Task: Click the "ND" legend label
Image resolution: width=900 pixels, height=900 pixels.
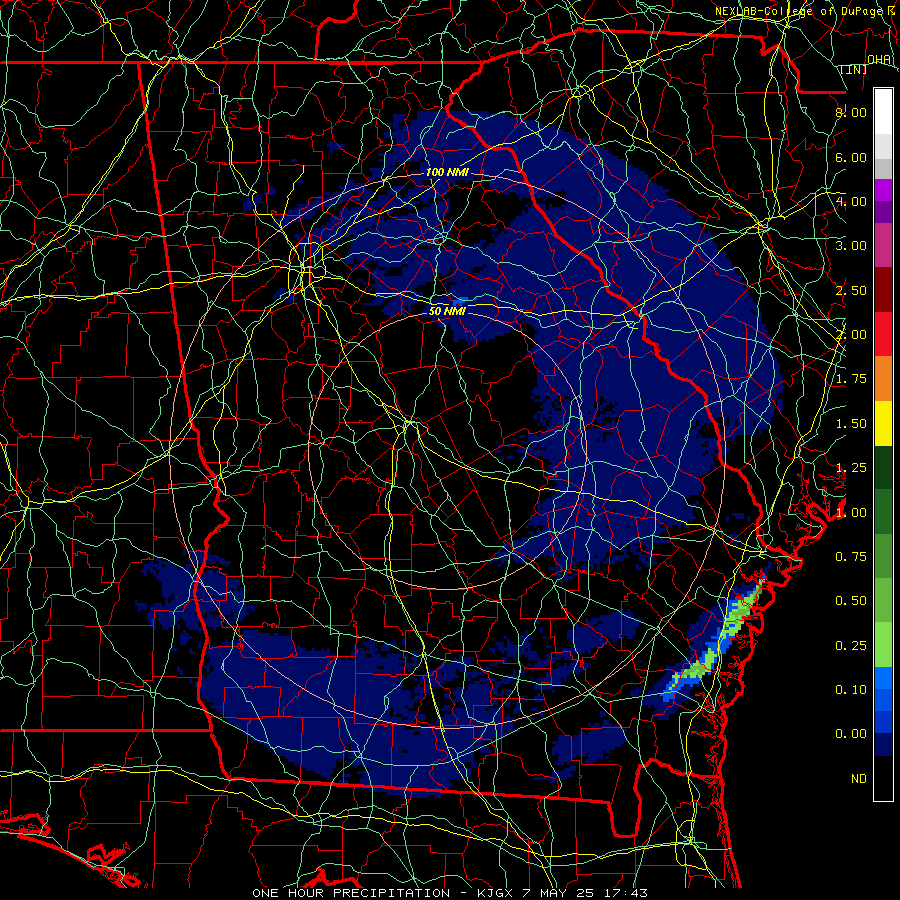Action: click(859, 779)
